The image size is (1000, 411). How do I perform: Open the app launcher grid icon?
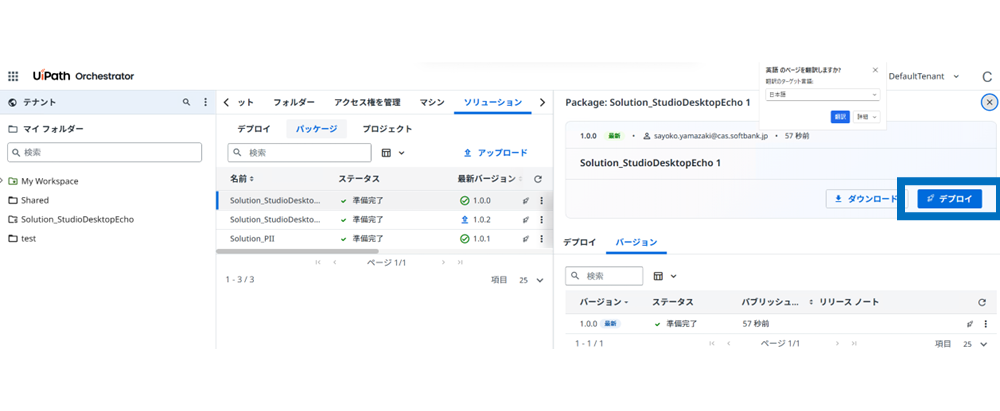click(13, 76)
